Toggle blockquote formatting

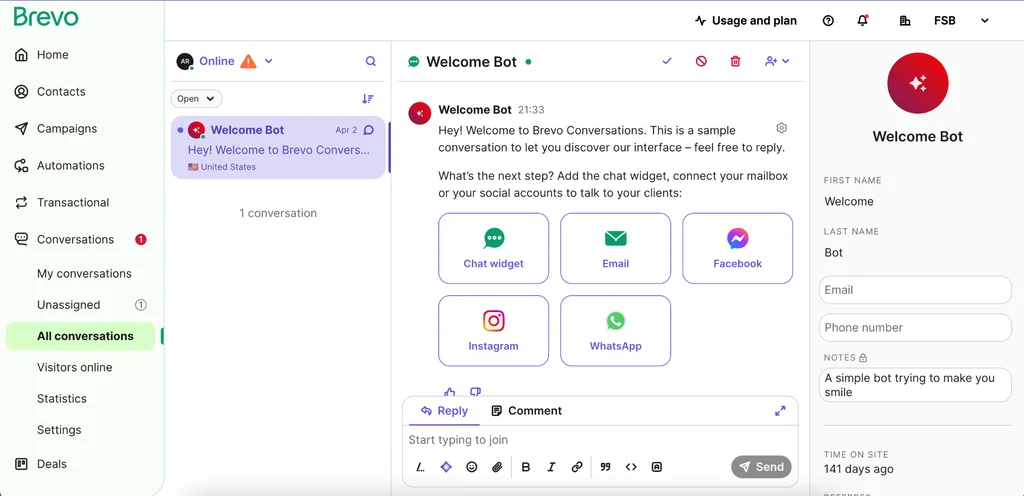605,467
